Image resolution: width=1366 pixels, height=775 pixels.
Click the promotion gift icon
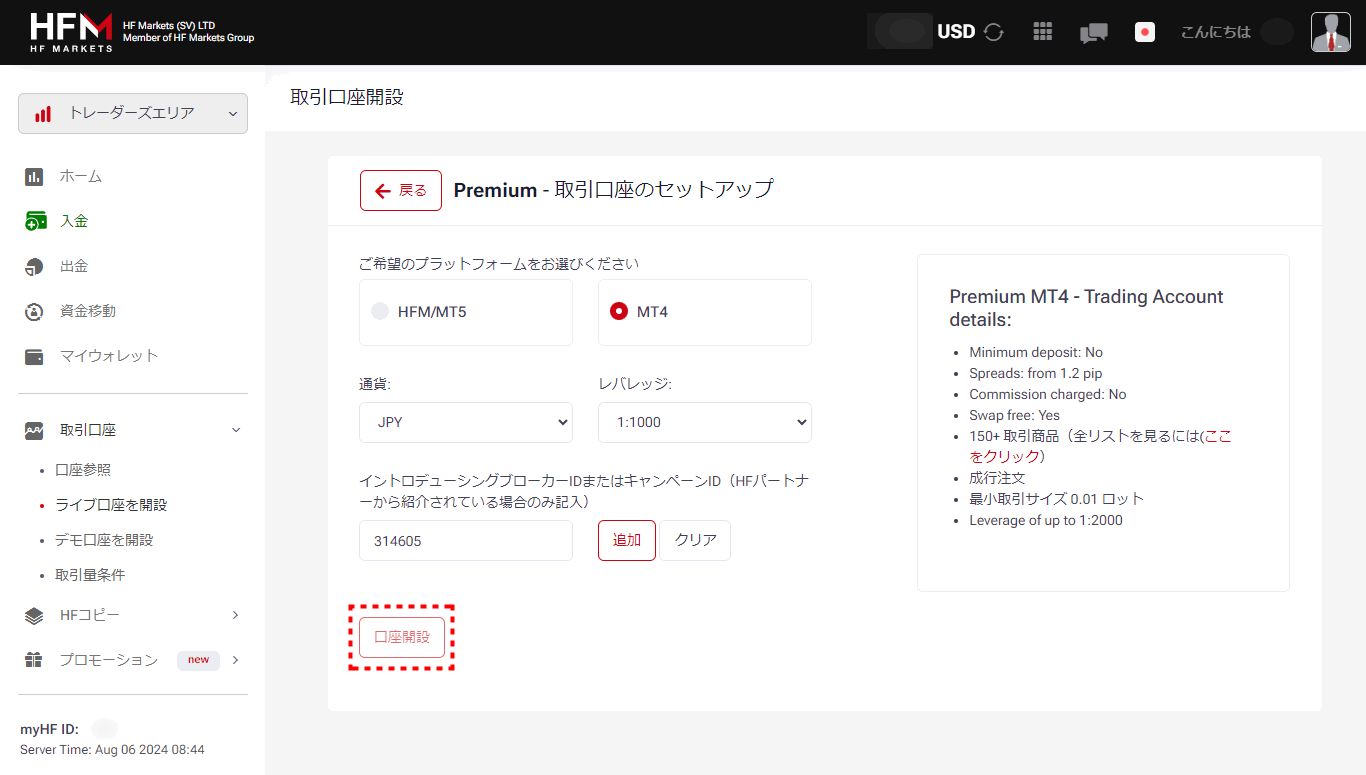pyautogui.click(x=34, y=660)
